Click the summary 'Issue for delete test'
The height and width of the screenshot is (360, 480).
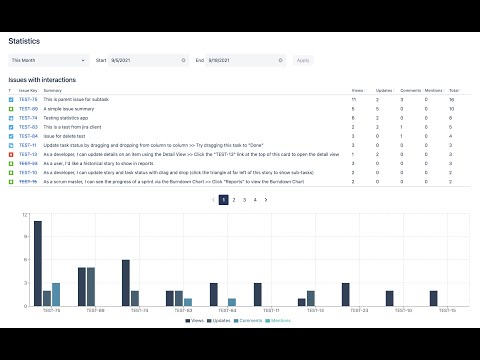(64, 136)
